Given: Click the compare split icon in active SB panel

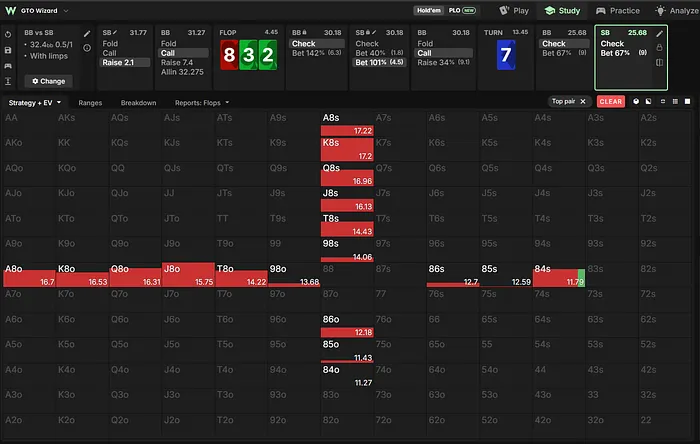Looking at the screenshot, I should [x=659, y=62].
